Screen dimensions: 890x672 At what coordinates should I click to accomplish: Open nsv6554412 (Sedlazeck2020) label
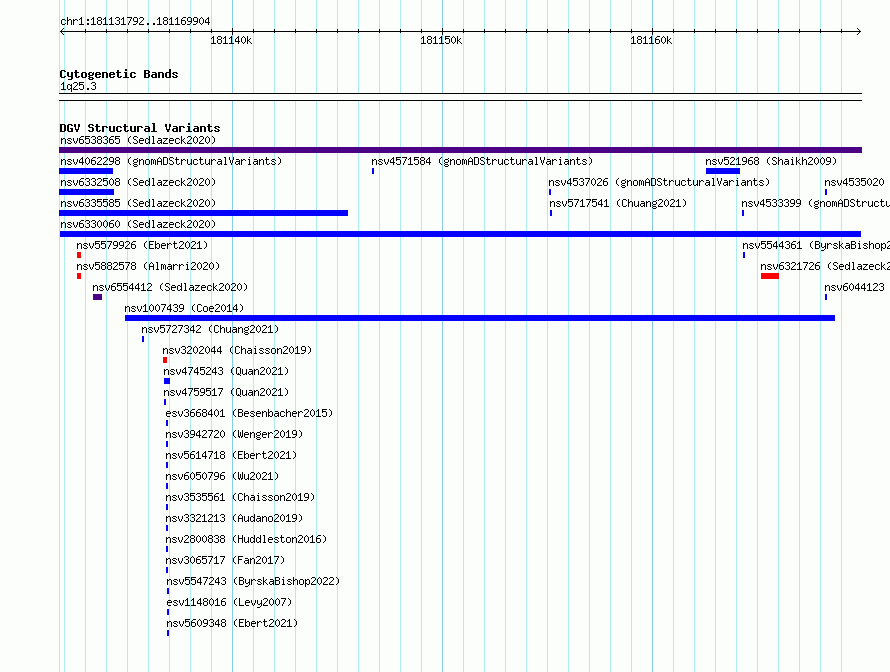click(x=170, y=287)
